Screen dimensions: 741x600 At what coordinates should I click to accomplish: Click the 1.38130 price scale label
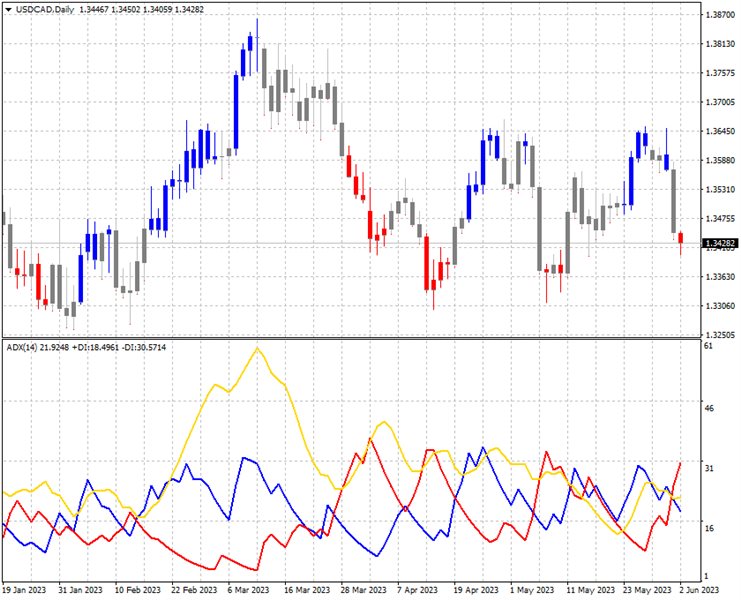pyautogui.click(x=720, y=44)
